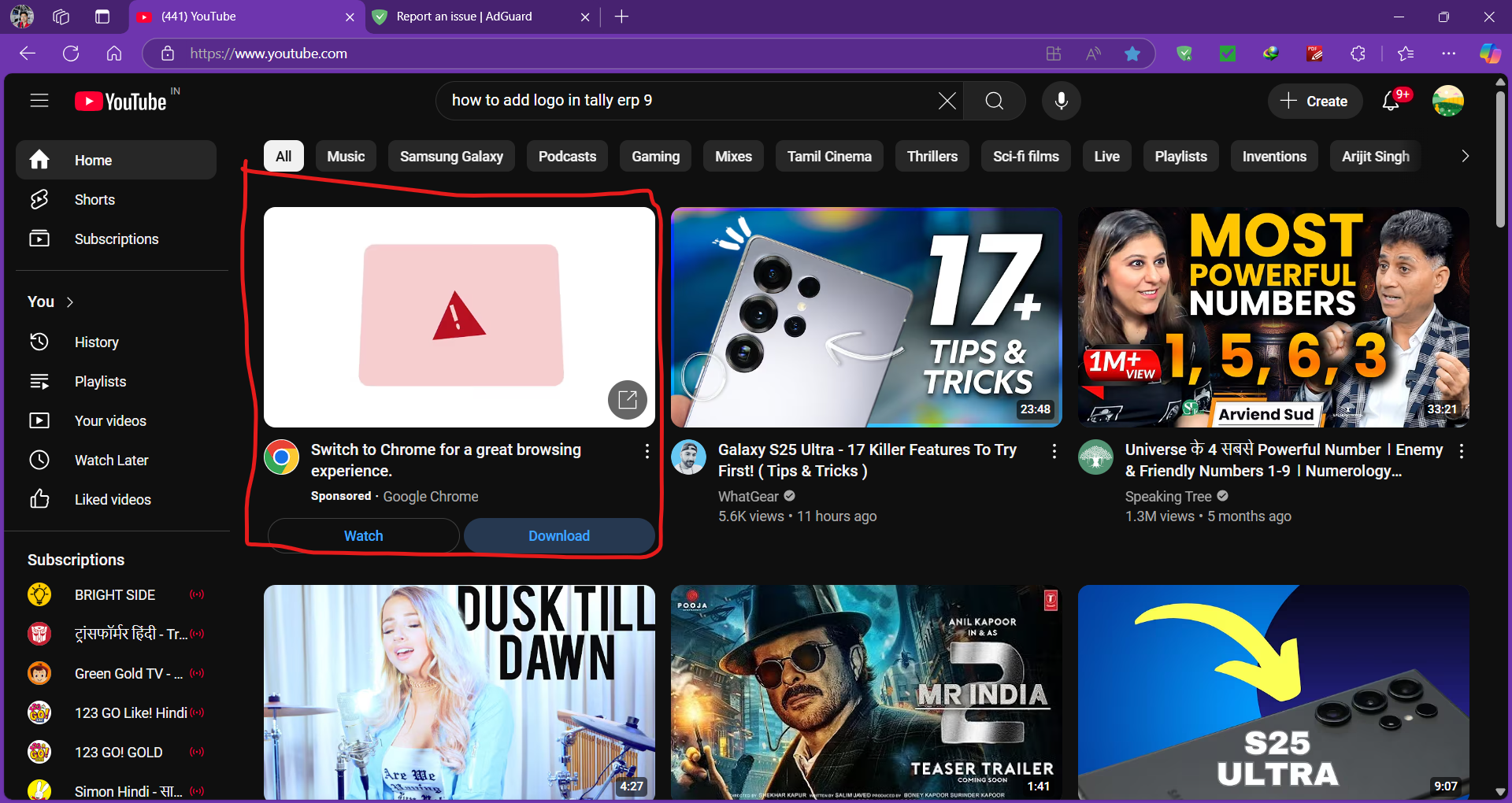Select the Samsung Galaxy chip
Viewport: 1512px width, 803px height.
pos(451,156)
